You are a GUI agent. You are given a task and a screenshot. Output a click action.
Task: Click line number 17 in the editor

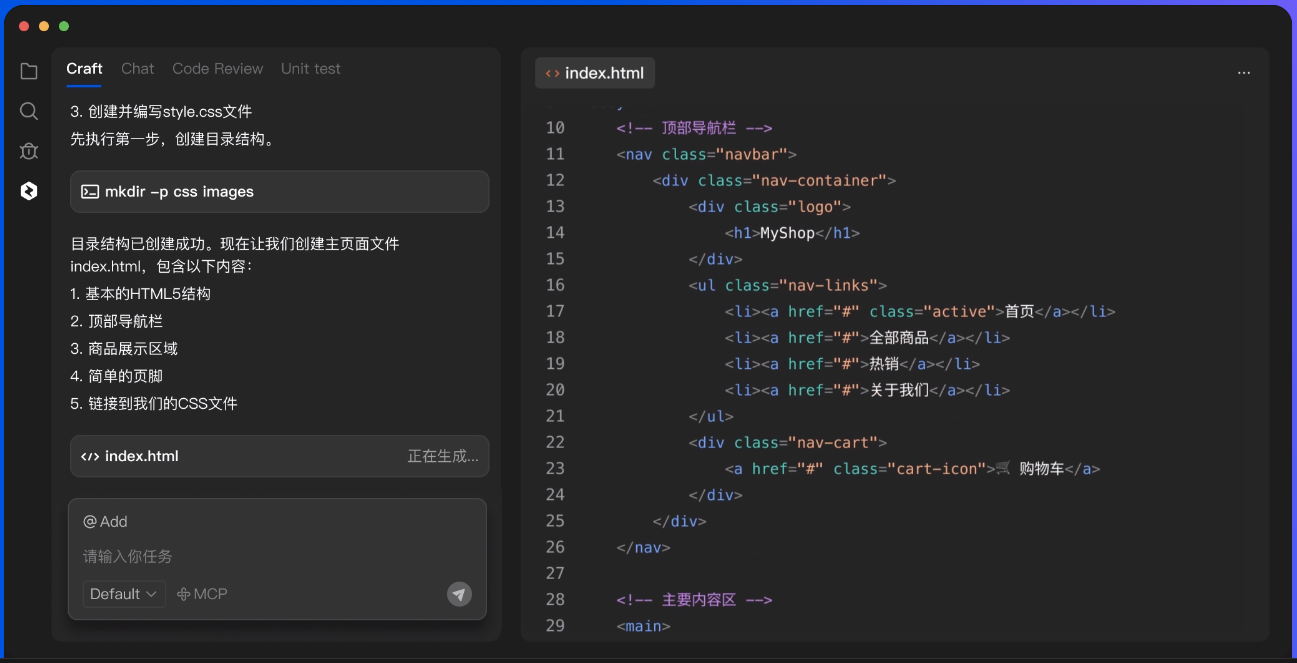(555, 311)
